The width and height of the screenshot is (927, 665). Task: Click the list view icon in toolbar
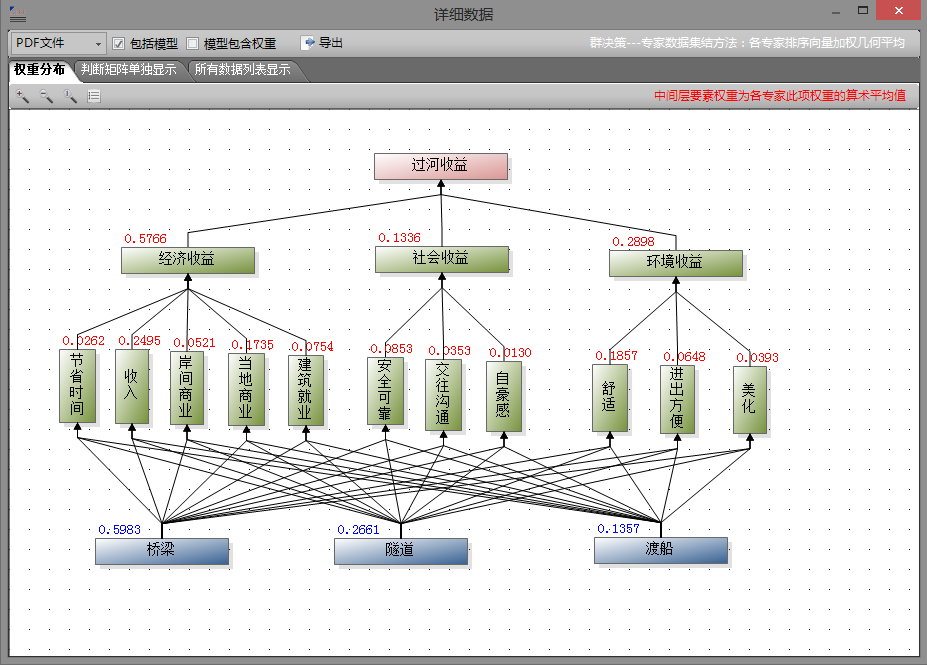click(94, 96)
